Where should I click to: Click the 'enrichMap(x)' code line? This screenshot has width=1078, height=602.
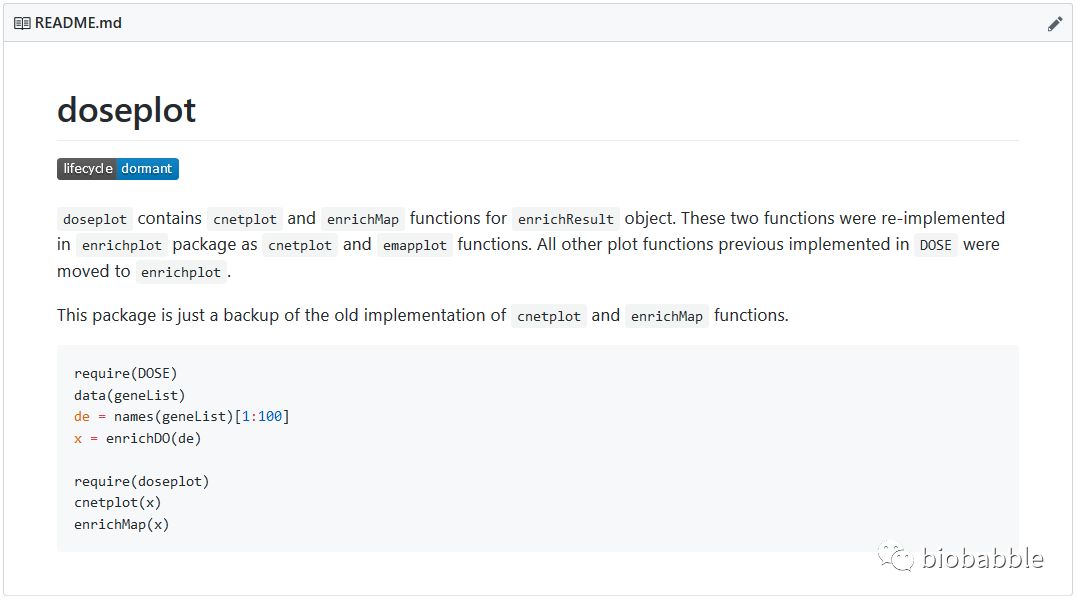[121, 524]
